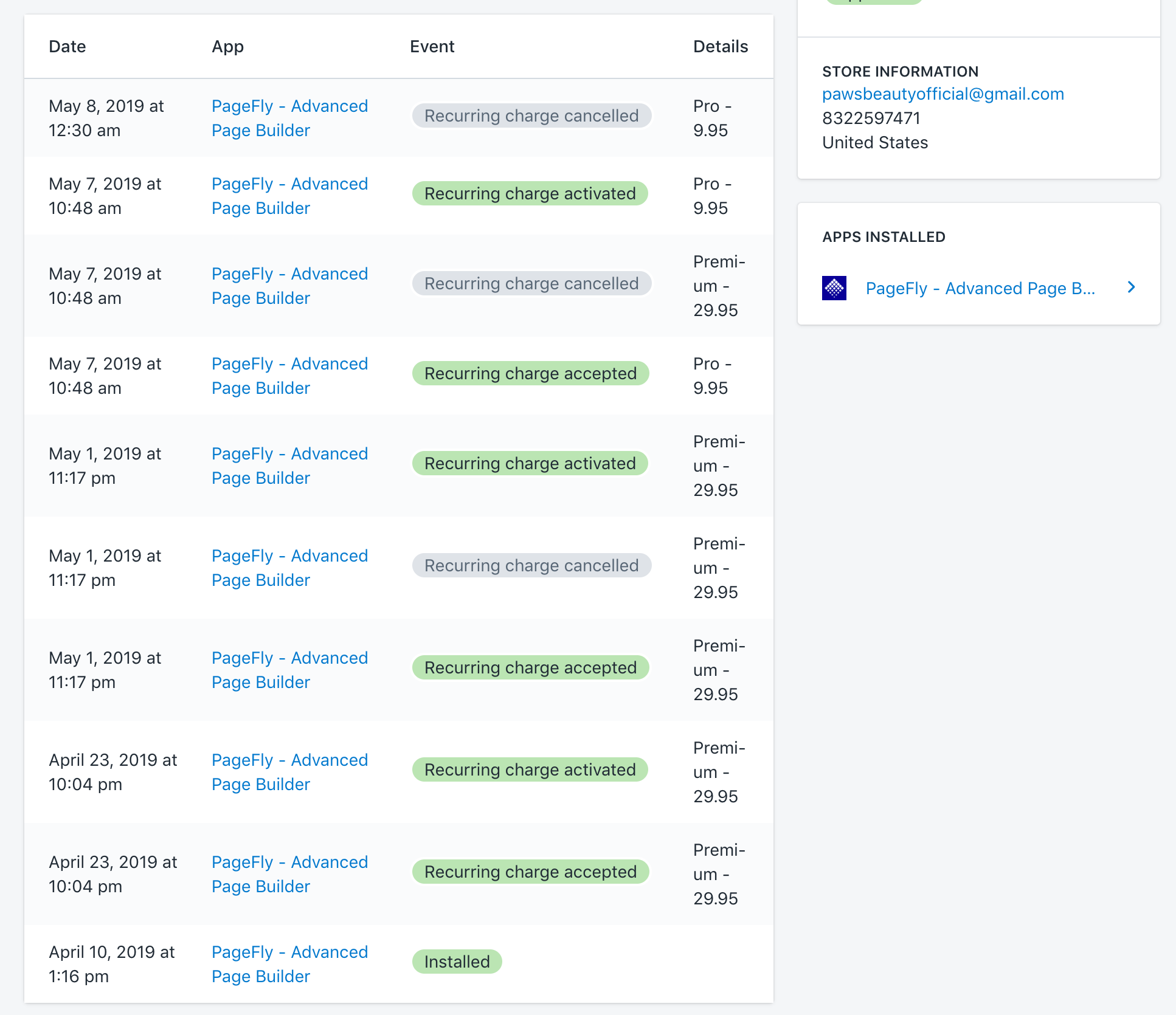
Task: Expand the PageFly installed app chevron arrow
Action: [1131, 287]
